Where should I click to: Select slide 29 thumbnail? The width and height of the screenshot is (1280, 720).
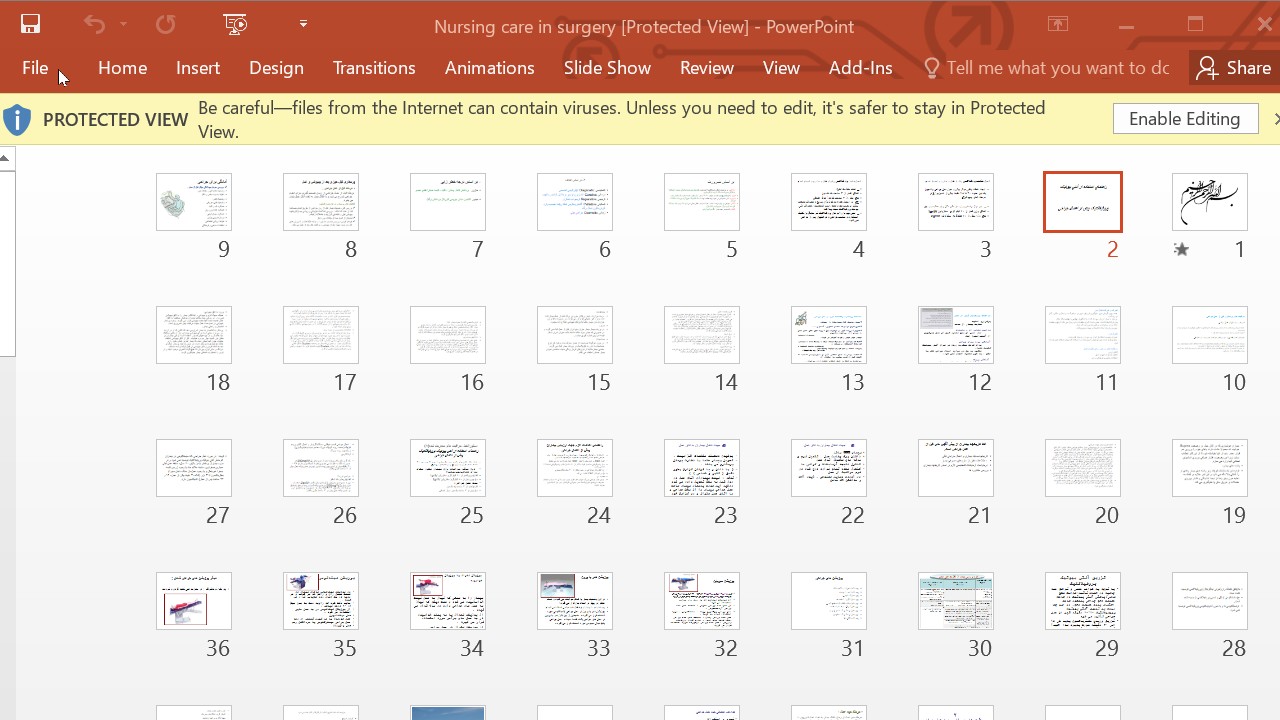1083,601
